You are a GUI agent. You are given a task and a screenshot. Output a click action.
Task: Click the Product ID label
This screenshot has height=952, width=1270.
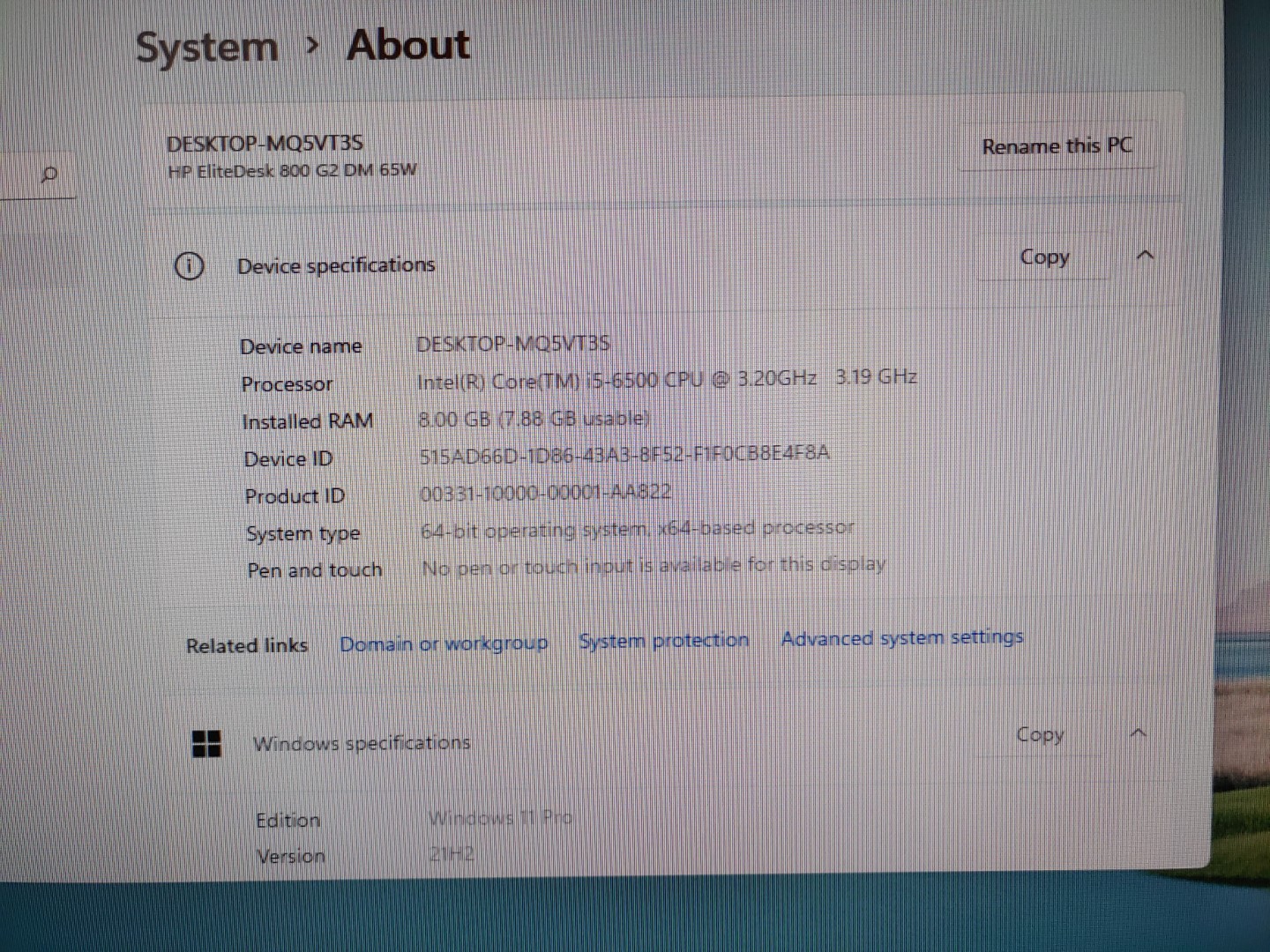(295, 496)
